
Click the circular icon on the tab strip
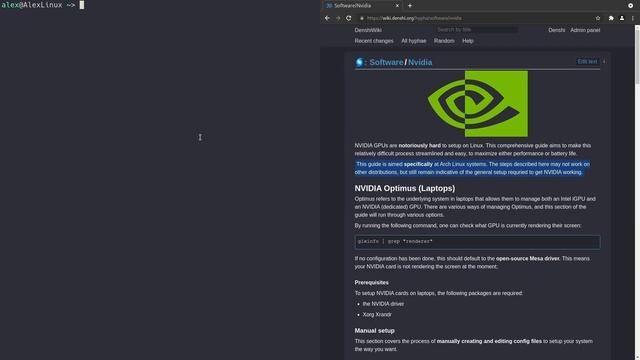coord(631,6)
